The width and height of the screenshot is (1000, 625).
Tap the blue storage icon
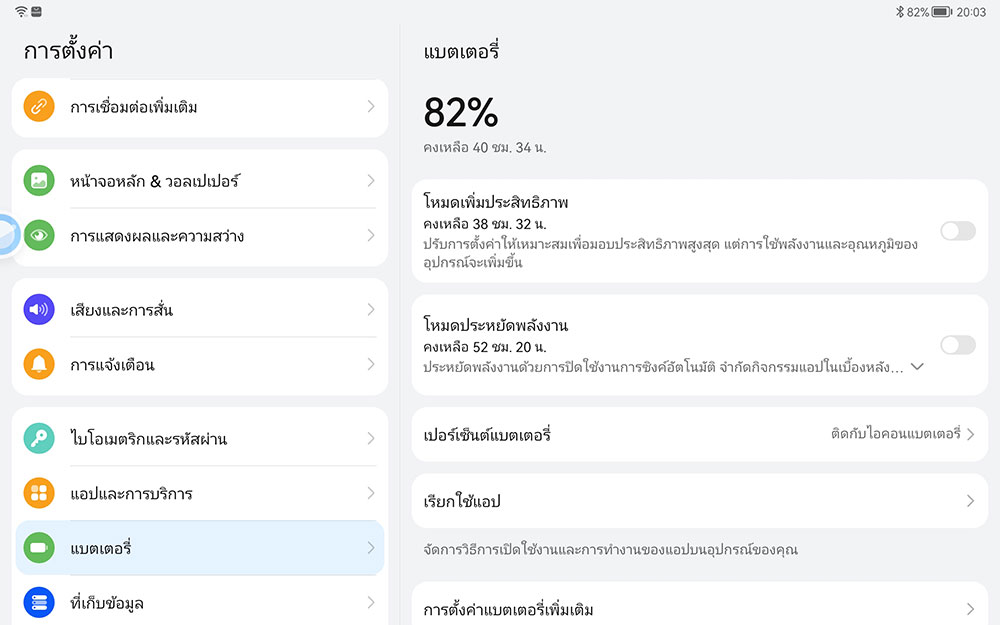pyautogui.click(x=39, y=602)
